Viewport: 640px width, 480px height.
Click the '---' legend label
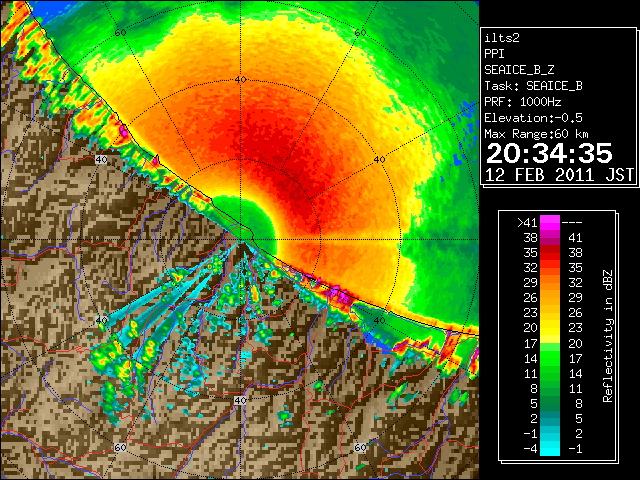(572, 222)
